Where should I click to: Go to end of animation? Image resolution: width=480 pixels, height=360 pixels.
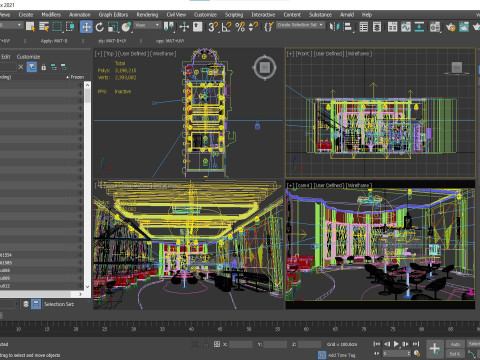416,344
